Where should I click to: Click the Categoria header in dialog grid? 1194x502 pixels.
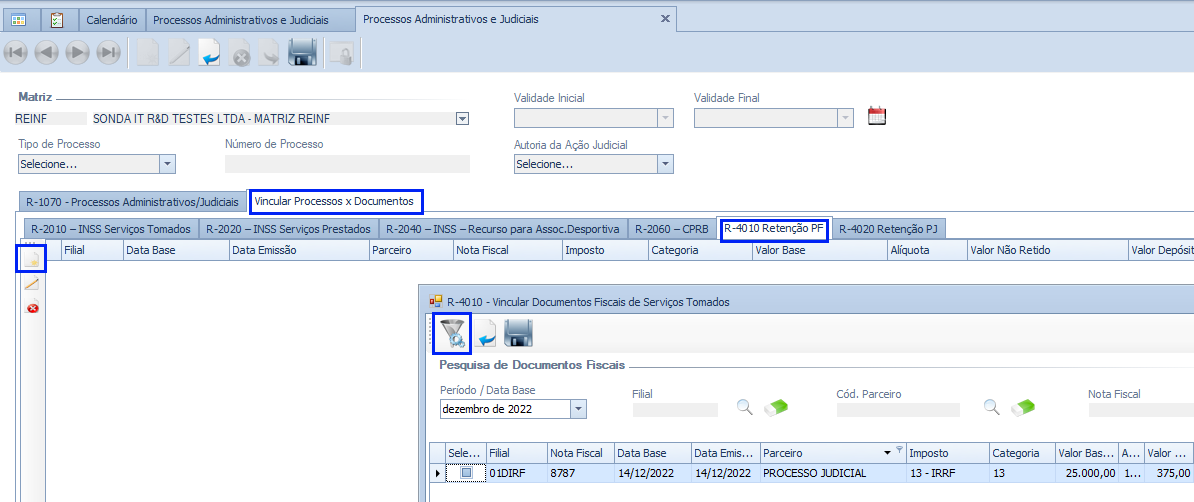(x=1022, y=453)
